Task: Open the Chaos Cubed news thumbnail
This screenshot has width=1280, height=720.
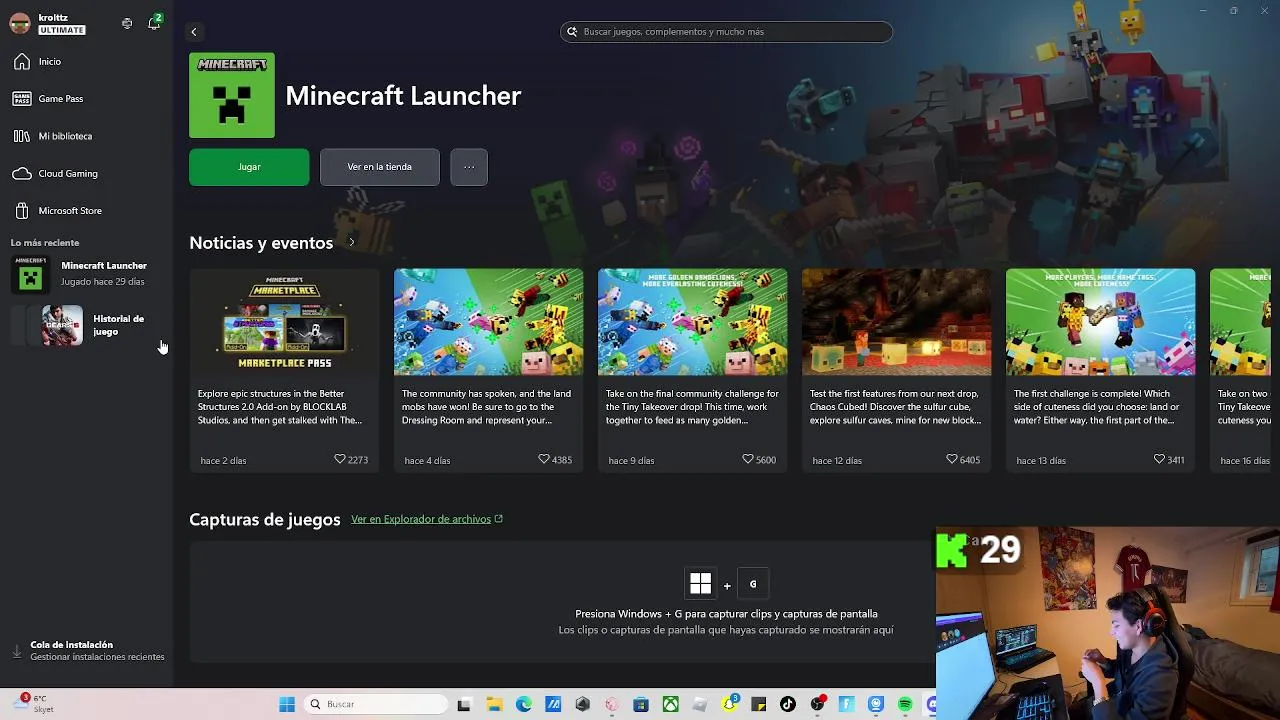Action: 896,322
